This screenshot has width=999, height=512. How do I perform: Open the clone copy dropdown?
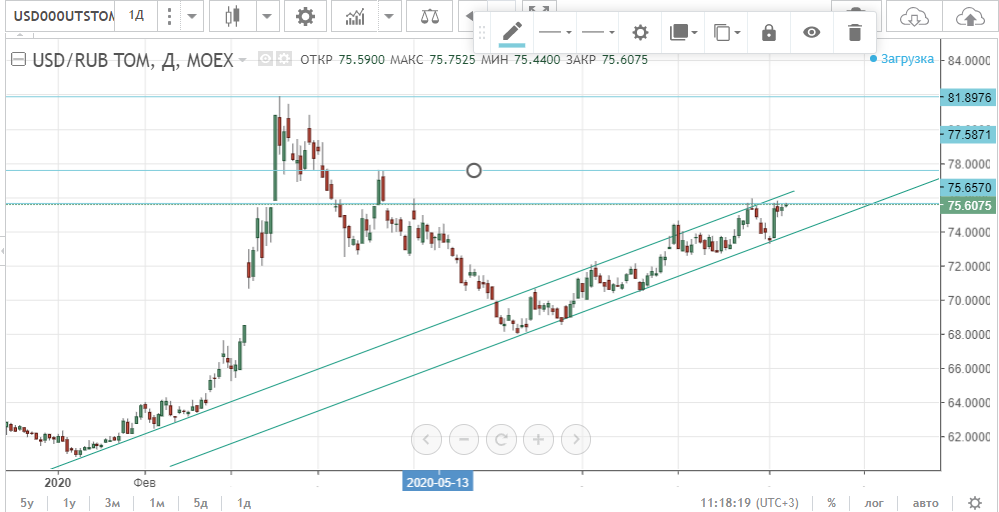726,32
